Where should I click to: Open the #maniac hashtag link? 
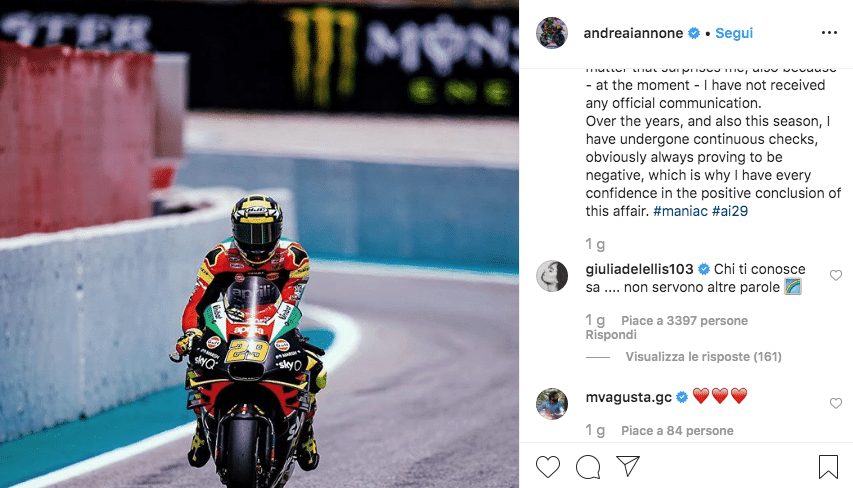pos(680,211)
